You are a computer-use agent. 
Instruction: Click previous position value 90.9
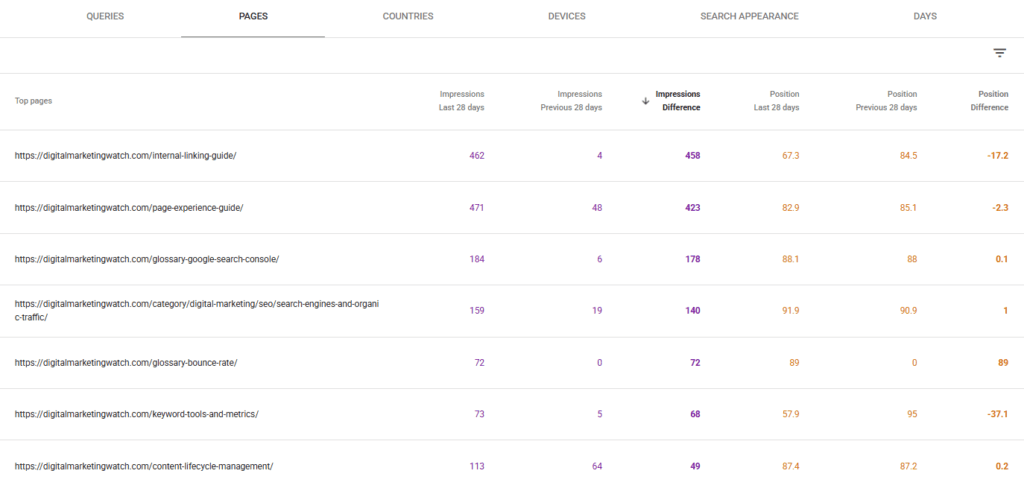coord(908,311)
